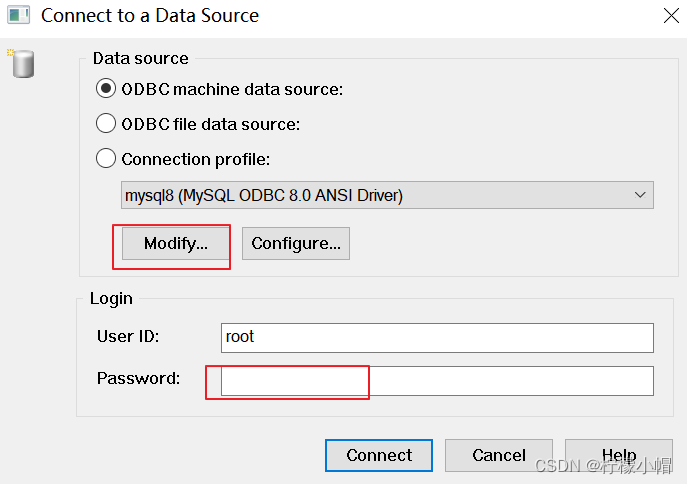
Task: Close the Connect to a Data Source dialog
Action: pos(671,16)
